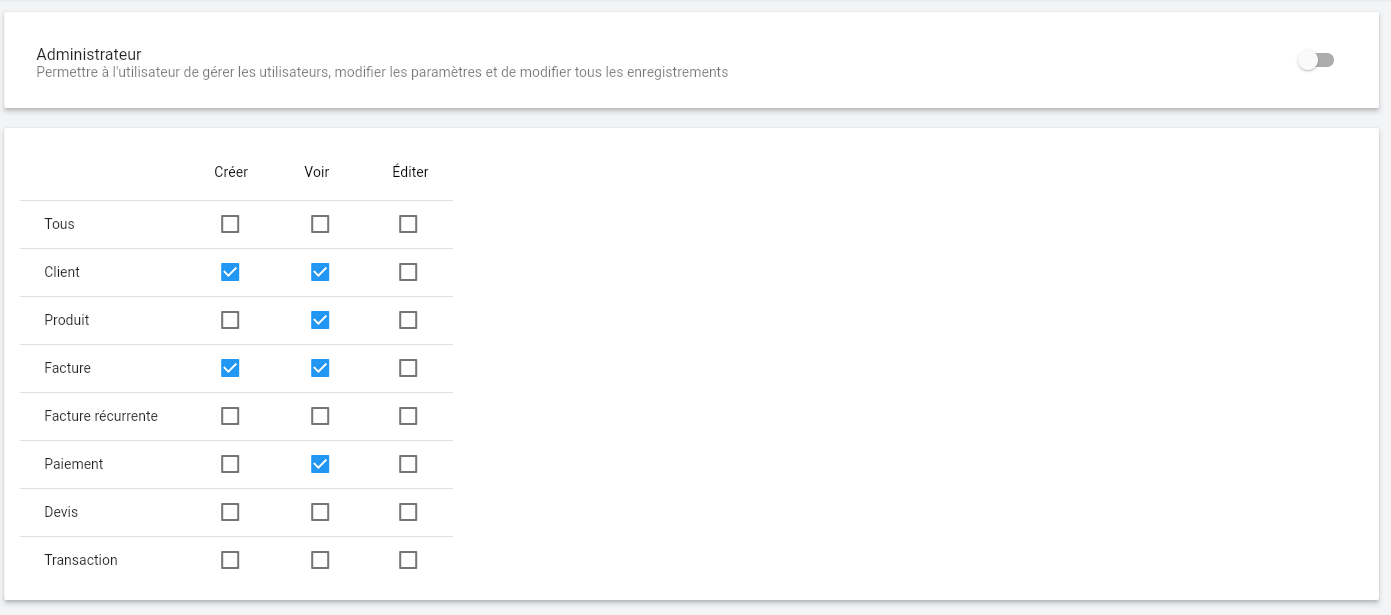Uncheck the Créer checkbox for Client
The image size is (1391, 615).
(x=230, y=272)
